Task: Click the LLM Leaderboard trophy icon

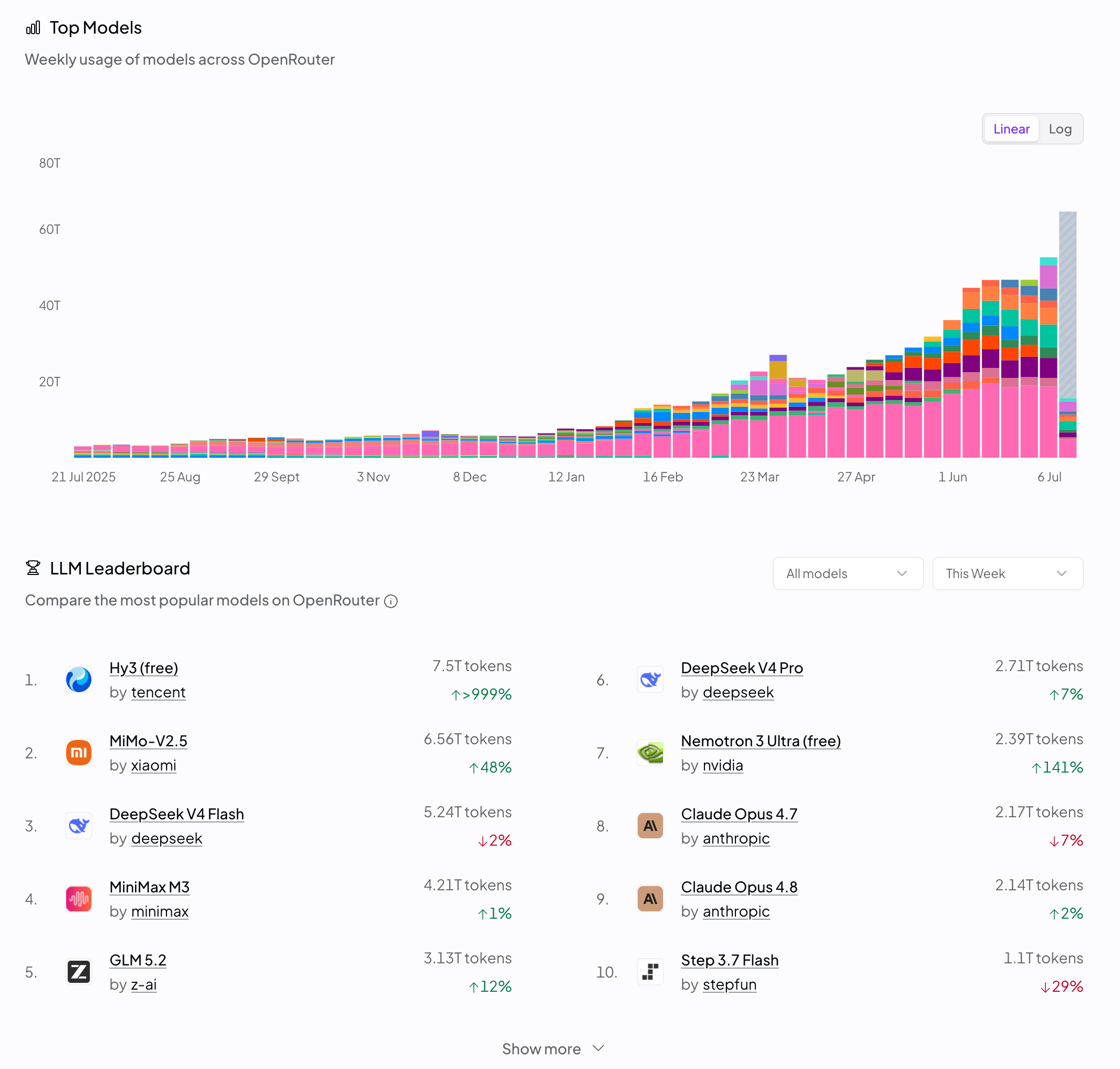Action: [x=33, y=568]
